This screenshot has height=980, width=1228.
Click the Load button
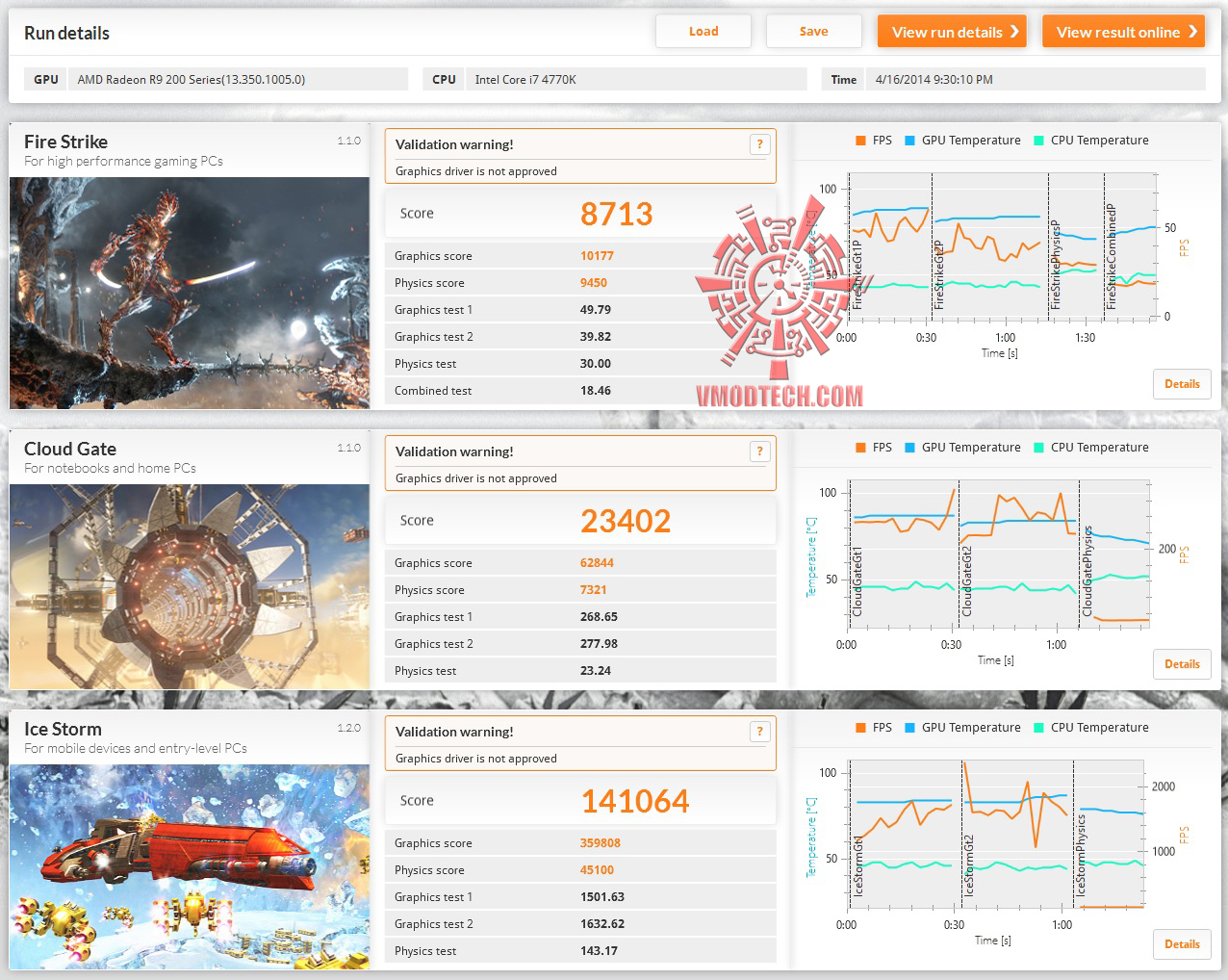click(x=704, y=31)
